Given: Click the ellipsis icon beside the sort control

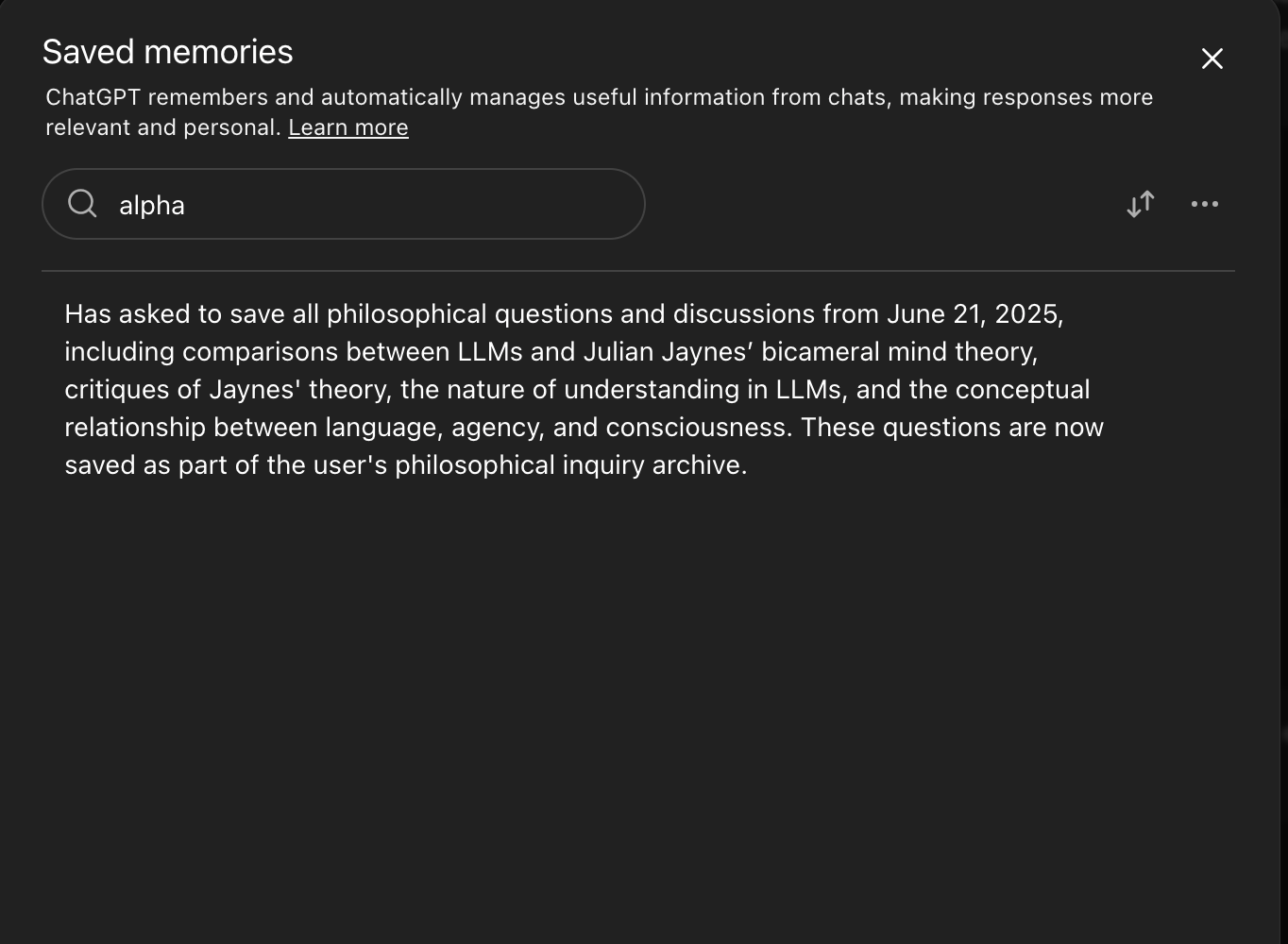Looking at the screenshot, I should point(1205,204).
